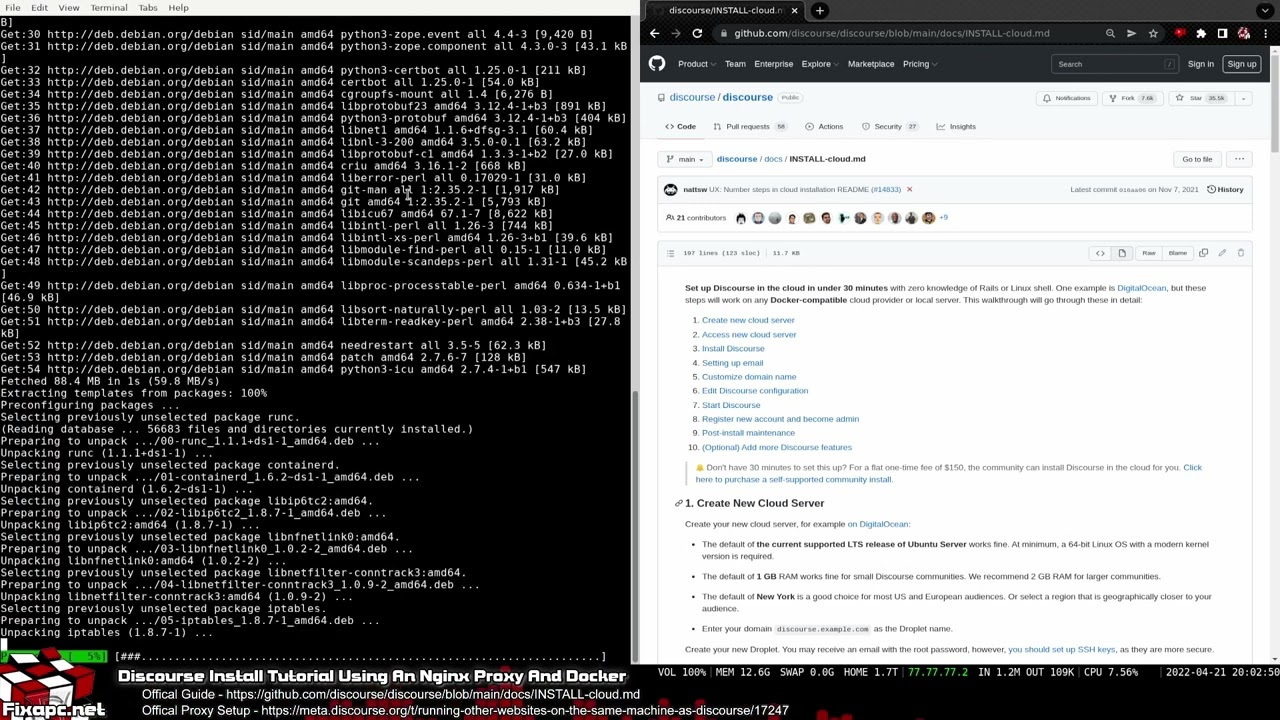Click the GitHub Octocat logo

point(657,64)
